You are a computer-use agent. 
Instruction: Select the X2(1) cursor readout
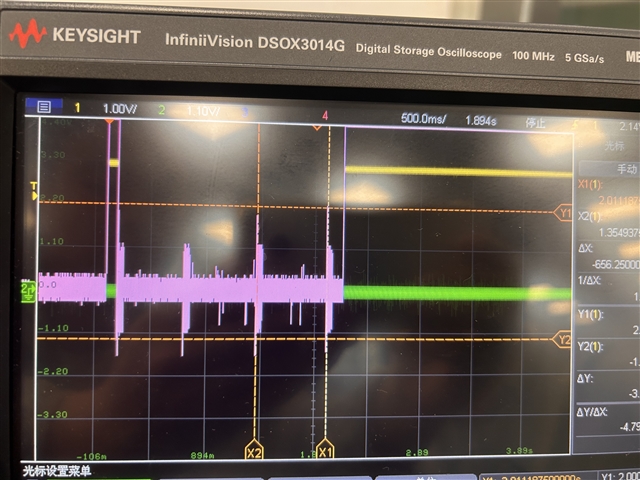click(609, 224)
